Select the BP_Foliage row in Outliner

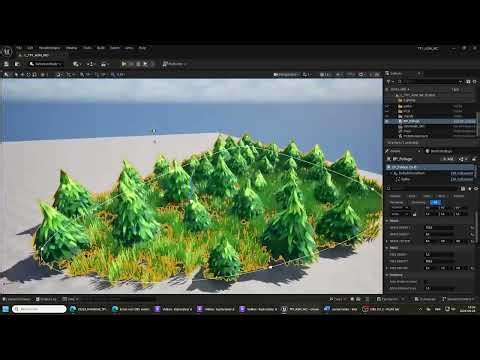pyautogui.click(x=431, y=121)
